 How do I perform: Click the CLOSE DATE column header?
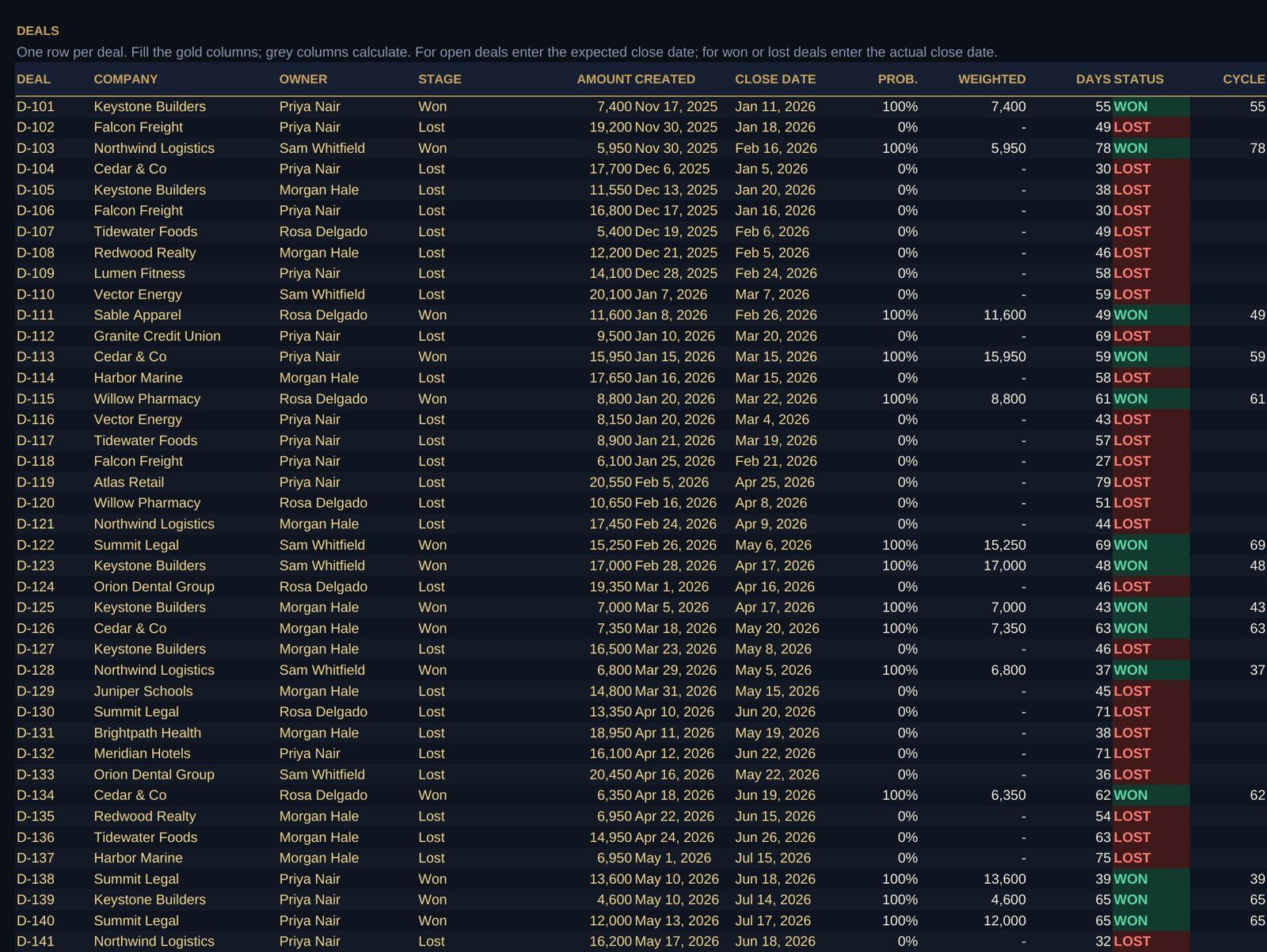tap(775, 79)
